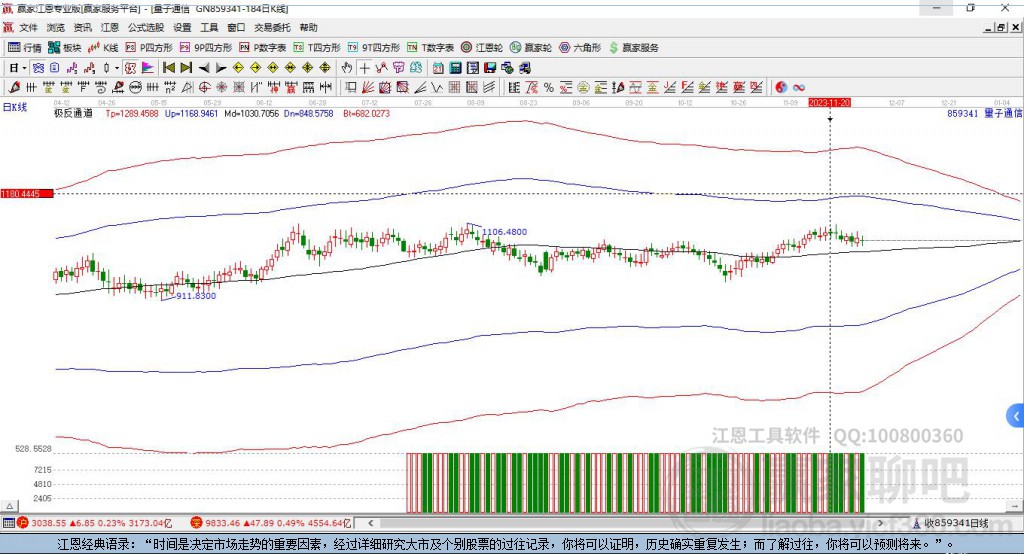Jump to first bar icon
Image resolution: width=1024 pixels, height=554 pixels.
pos(168,68)
